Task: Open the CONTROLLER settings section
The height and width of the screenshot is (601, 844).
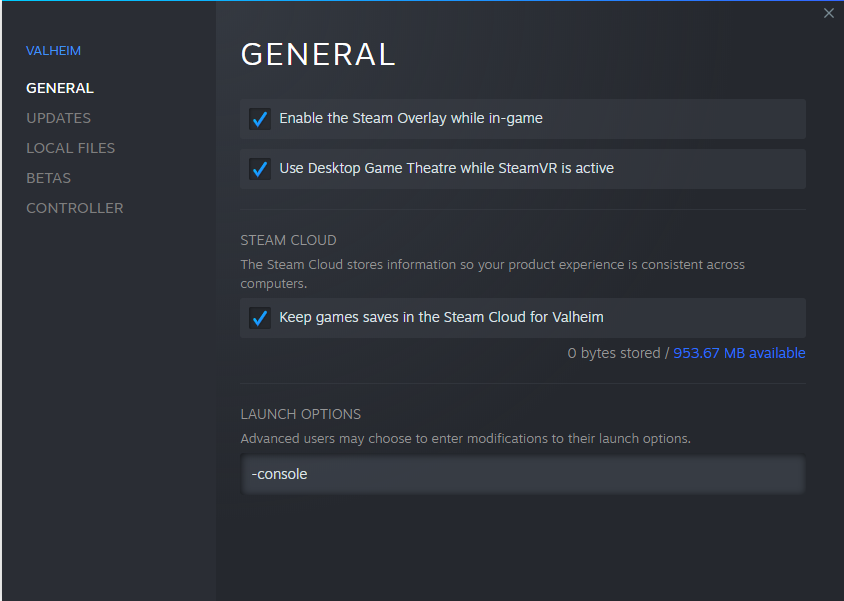Action: (x=74, y=208)
